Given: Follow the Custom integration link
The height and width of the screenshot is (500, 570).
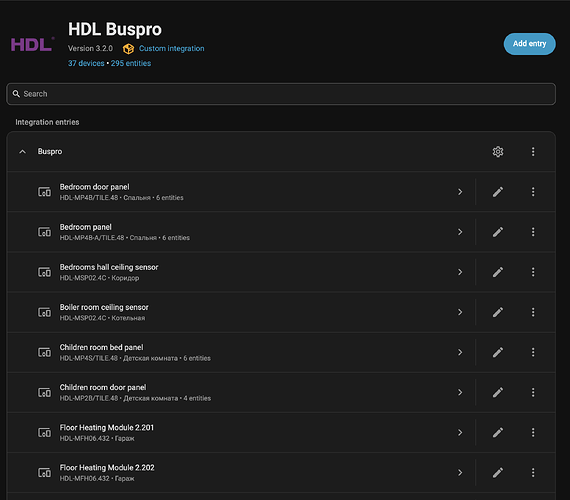Looking at the screenshot, I should [x=172, y=48].
